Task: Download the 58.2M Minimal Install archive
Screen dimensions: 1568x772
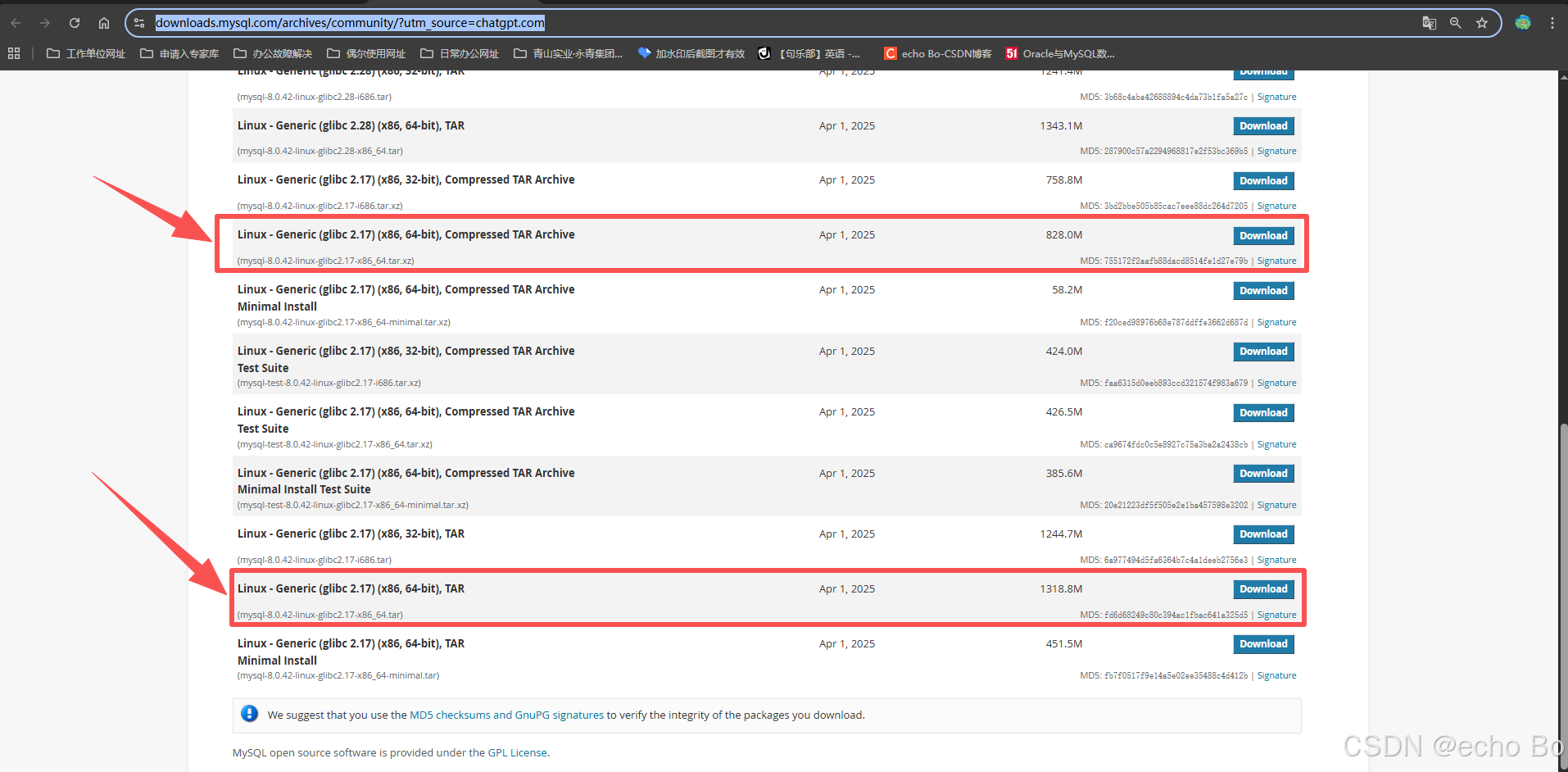Action: point(1263,291)
